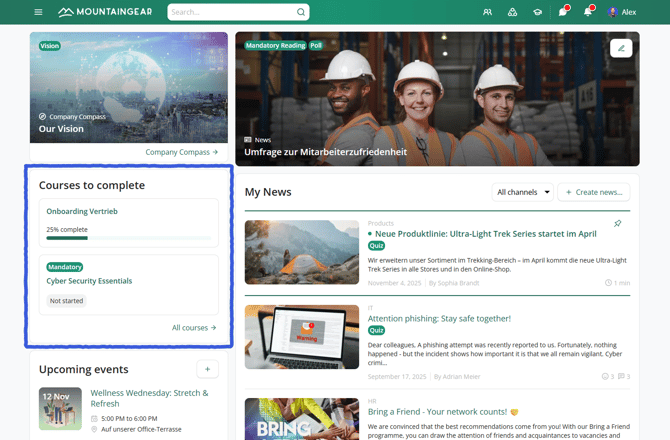Viewport: 670px width, 440px height.
Task: Open the Alex user profile menu
Action: 622,12
